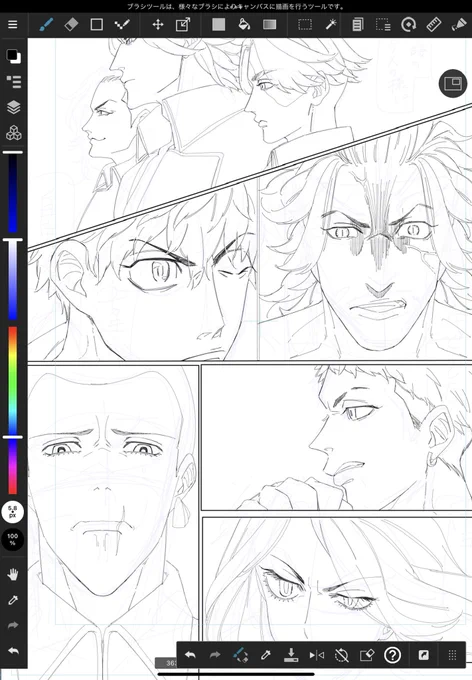Image resolution: width=472 pixels, height=680 pixels.
Task: Select the dashed rectangle Selection tool
Action: [305, 24]
